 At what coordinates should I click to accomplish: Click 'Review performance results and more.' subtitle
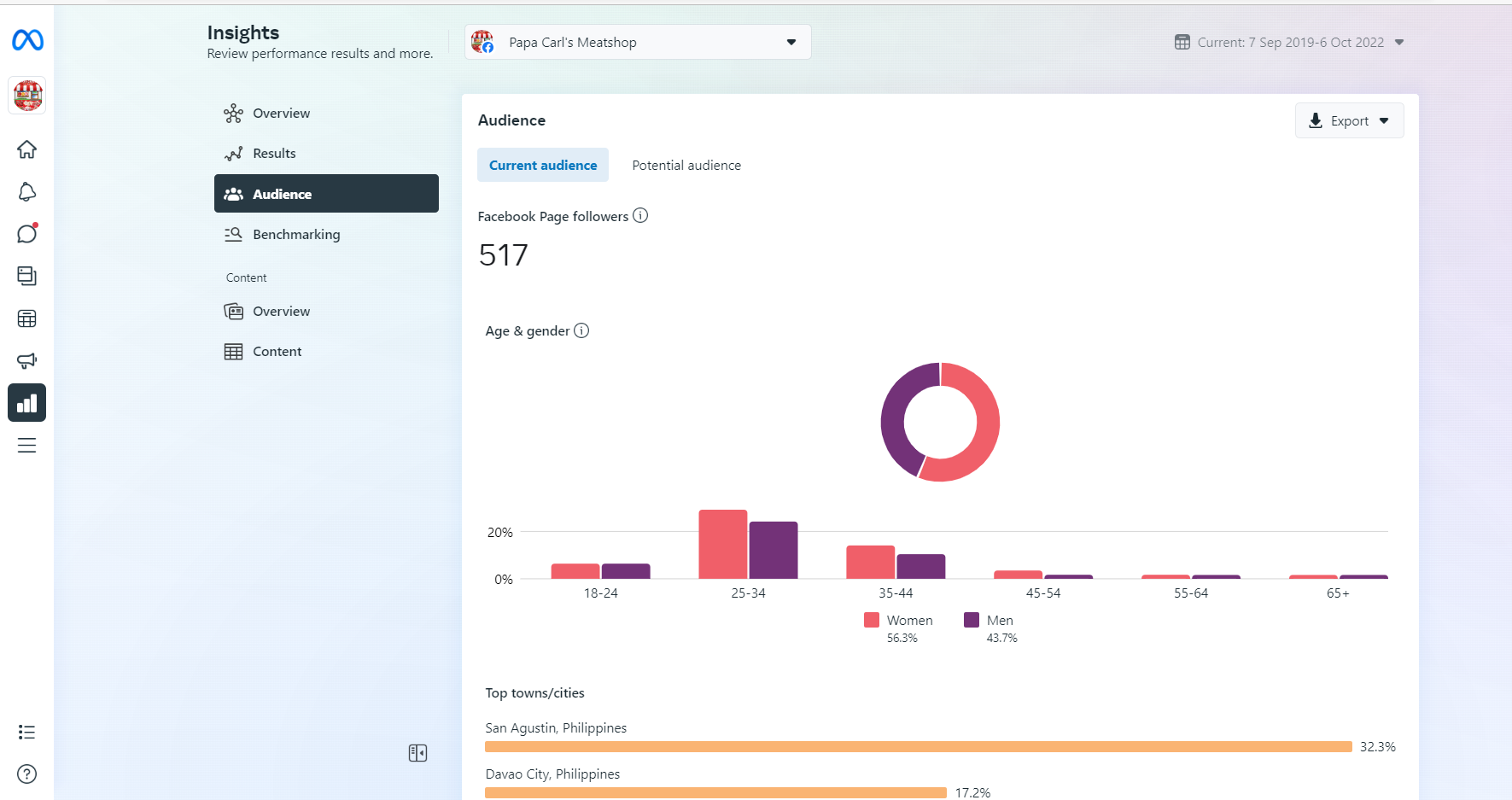(320, 54)
